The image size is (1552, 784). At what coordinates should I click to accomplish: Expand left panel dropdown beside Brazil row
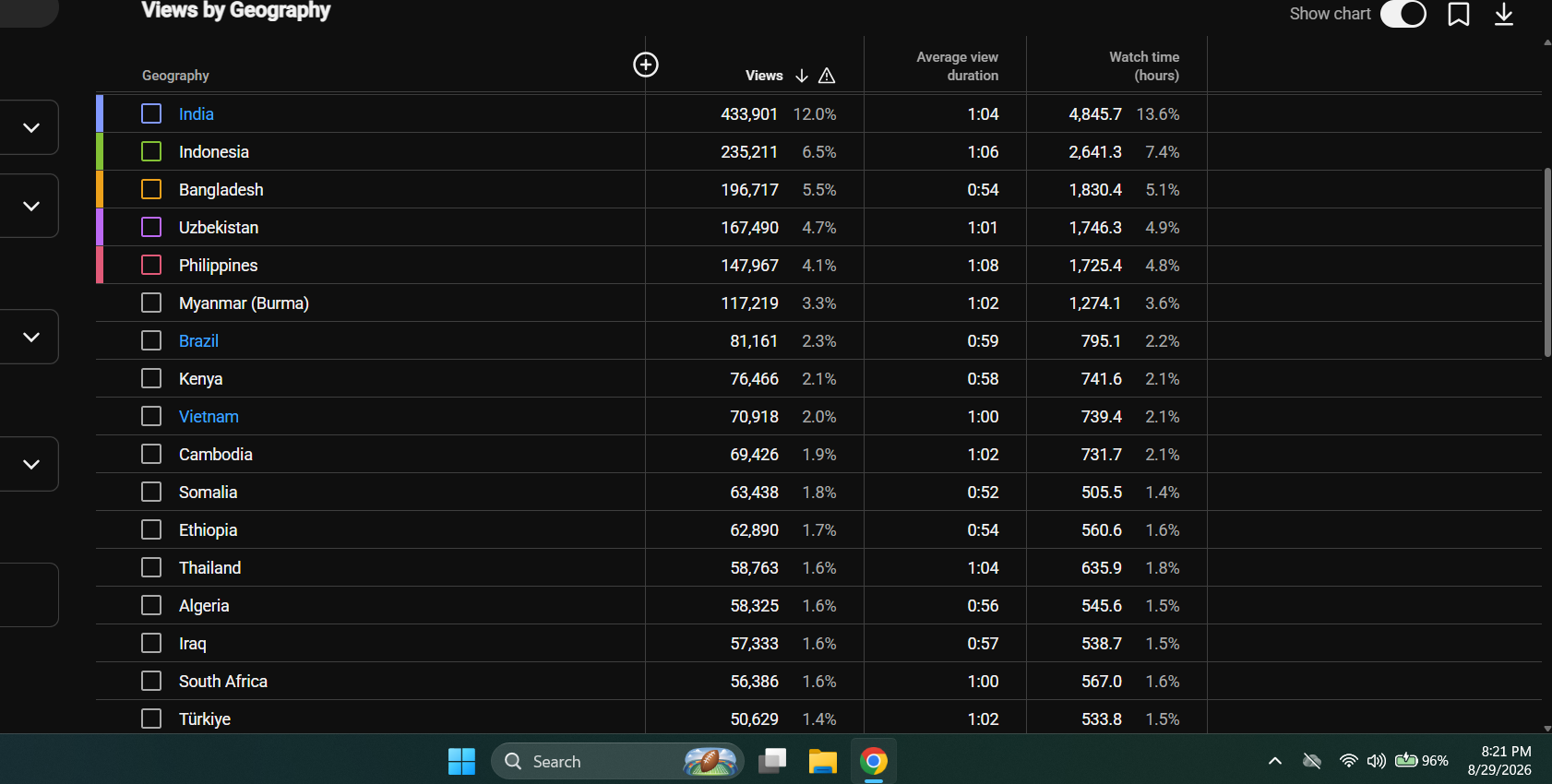click(x=30, y=337)
